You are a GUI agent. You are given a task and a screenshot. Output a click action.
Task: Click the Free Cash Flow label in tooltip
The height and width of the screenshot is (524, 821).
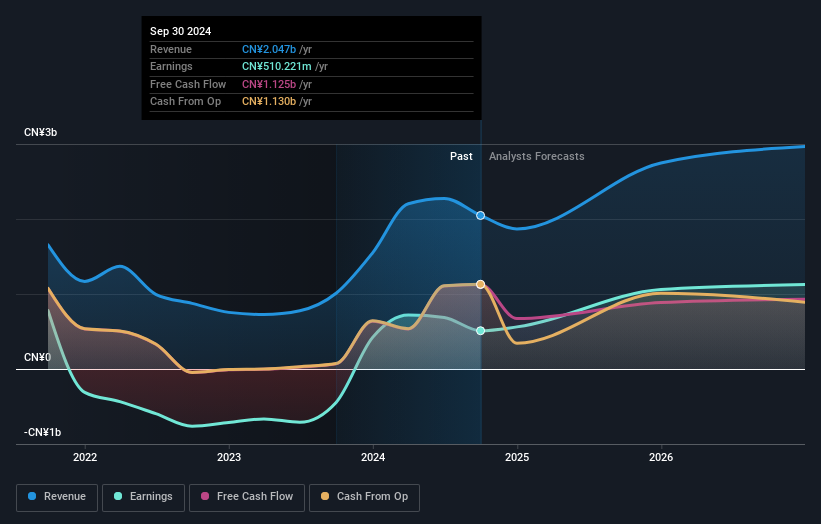tap(188, 84)
